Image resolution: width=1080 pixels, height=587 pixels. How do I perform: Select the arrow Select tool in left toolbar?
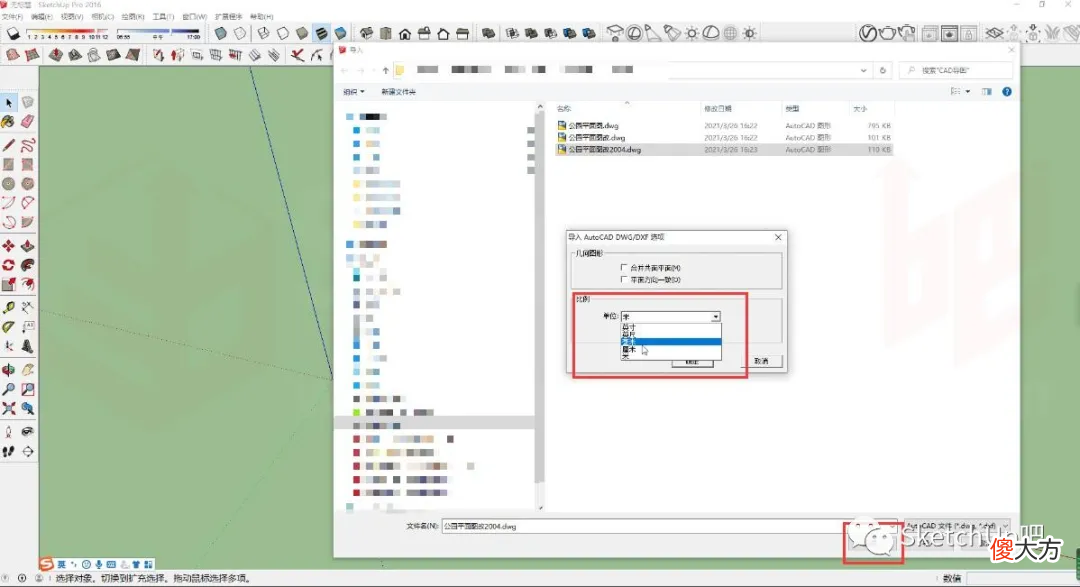(x=9, y=103)
